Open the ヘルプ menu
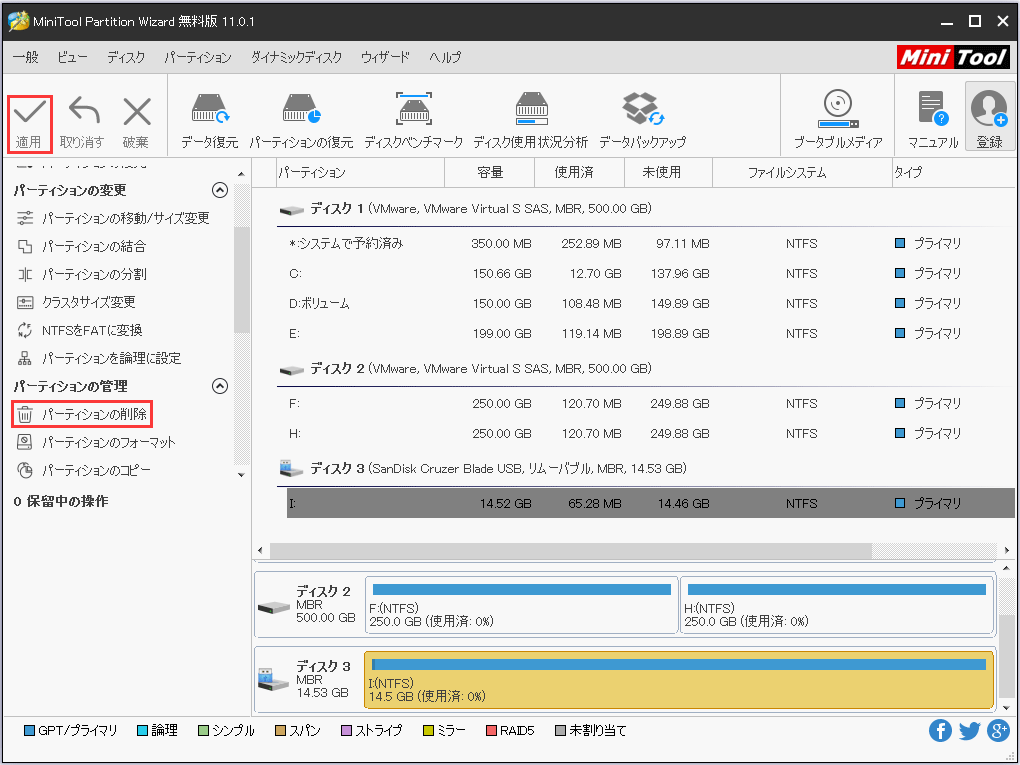 pos(445,57)
